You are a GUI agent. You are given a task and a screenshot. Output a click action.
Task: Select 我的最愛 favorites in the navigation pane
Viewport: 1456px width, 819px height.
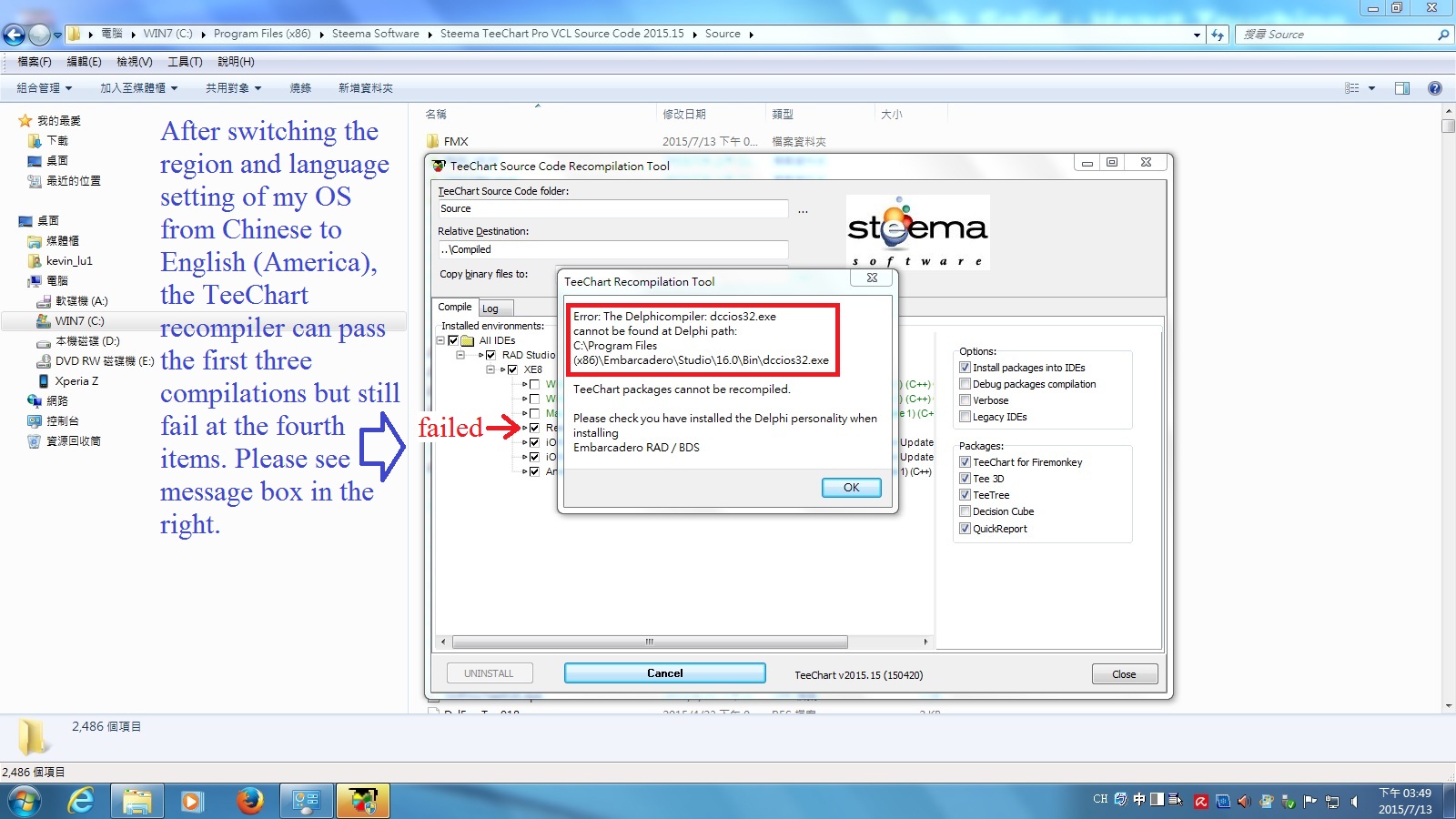[58, 121]
